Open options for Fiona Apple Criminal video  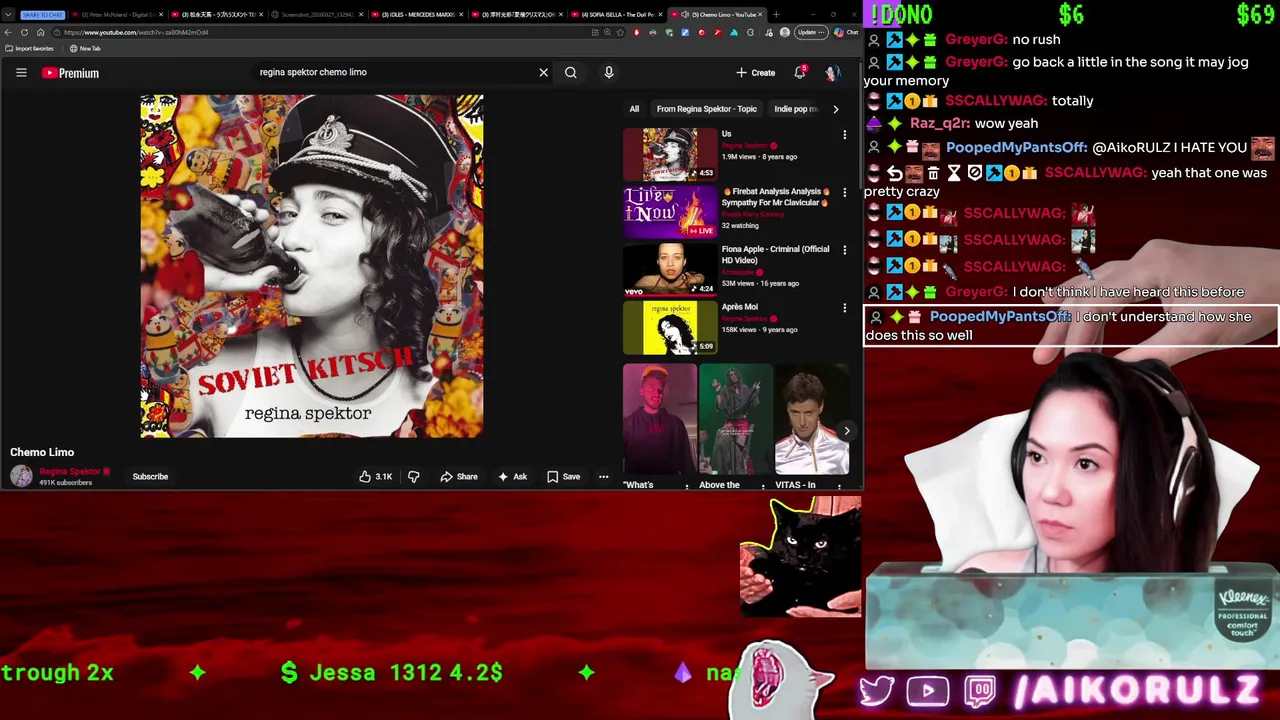pos(844,250)
